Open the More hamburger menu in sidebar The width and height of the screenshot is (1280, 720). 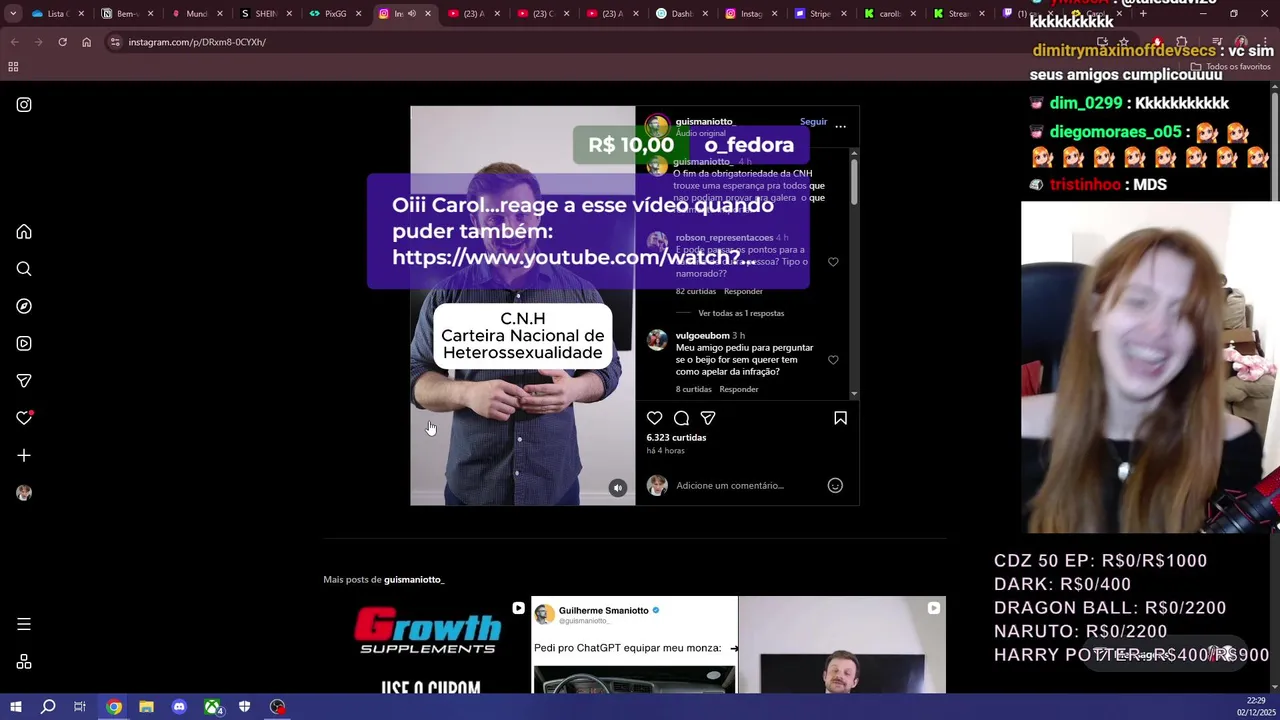(24, 624)
